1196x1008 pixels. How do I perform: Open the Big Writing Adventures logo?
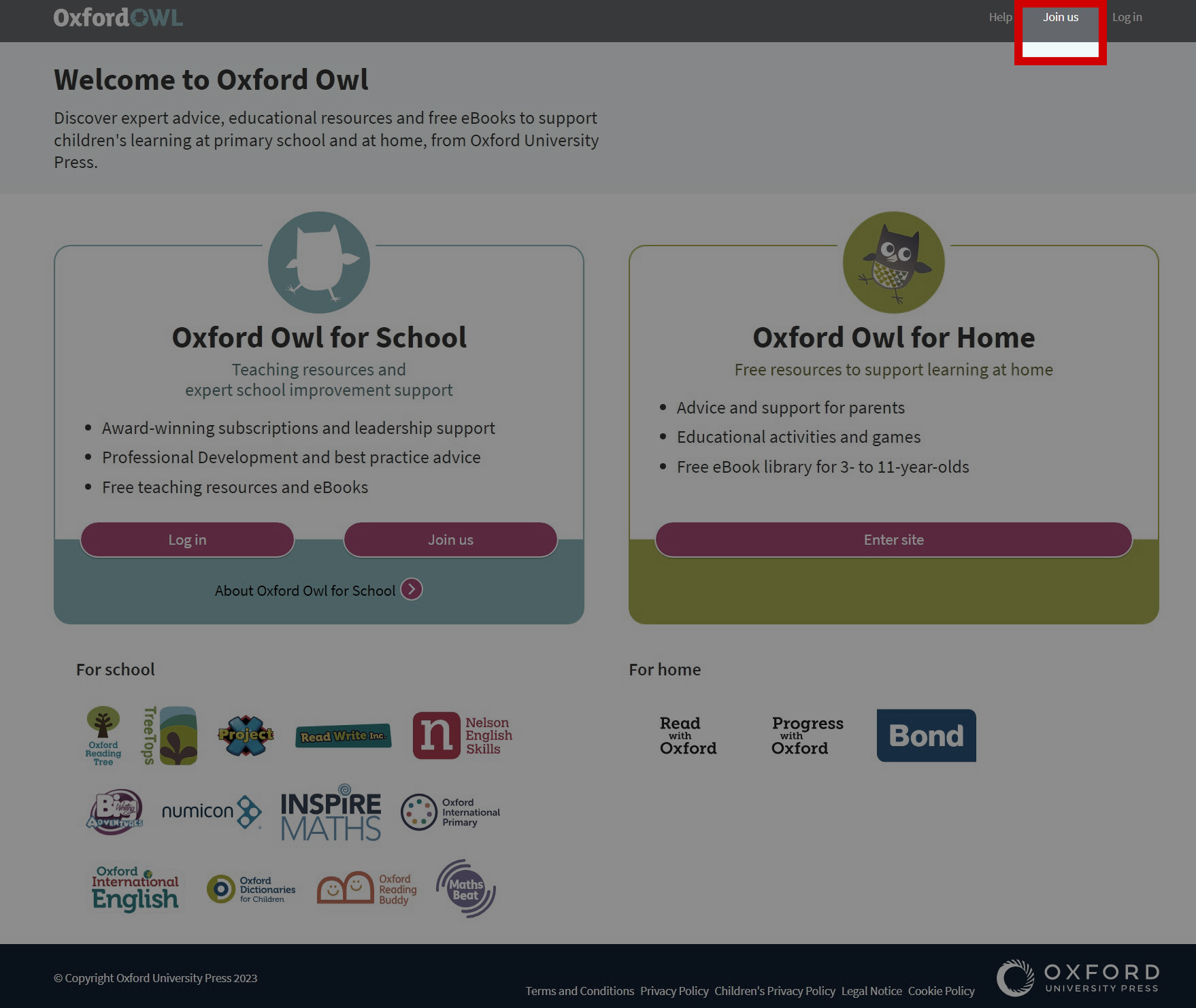point(115,811)
